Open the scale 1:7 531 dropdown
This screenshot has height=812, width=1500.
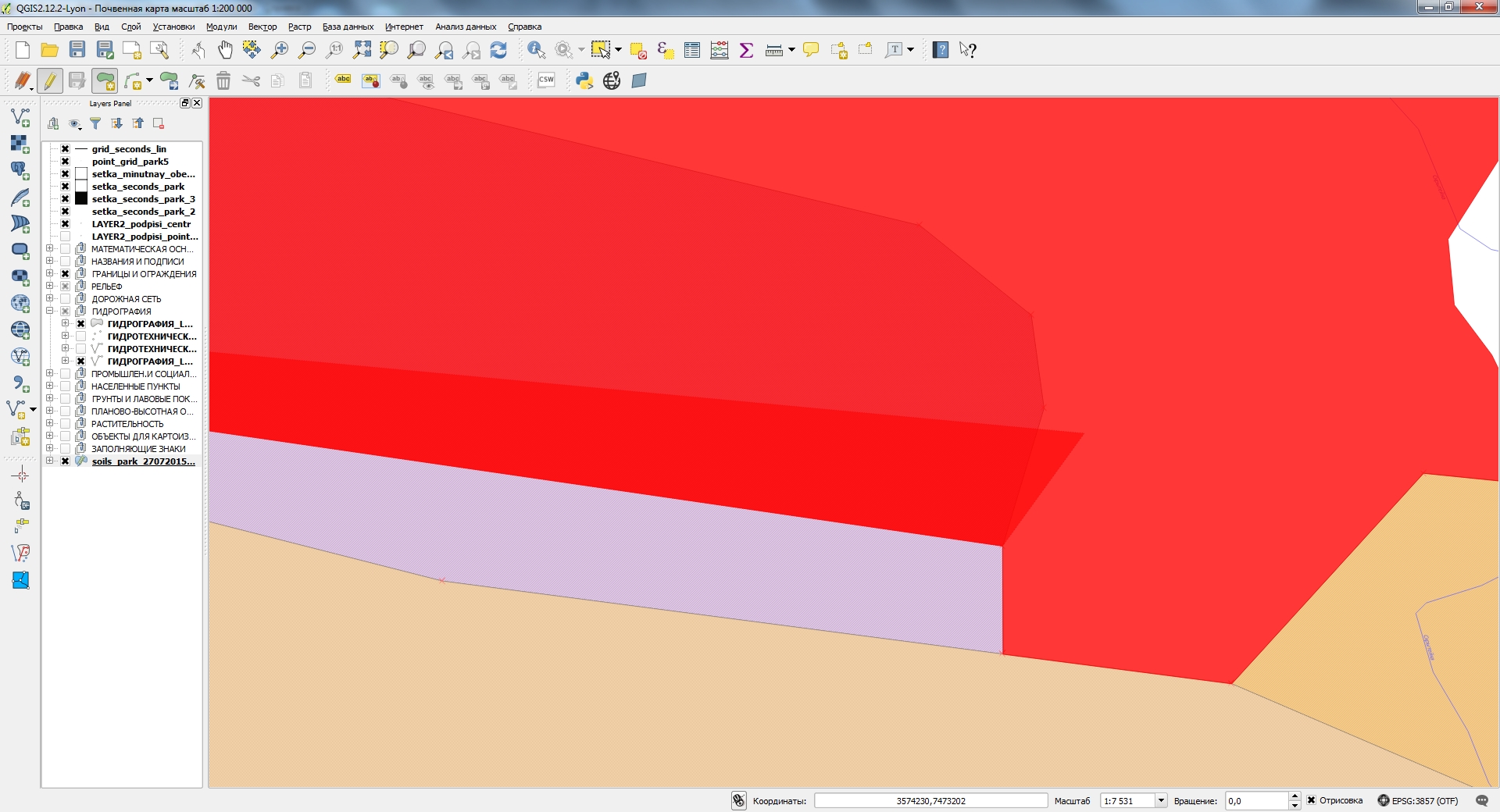pyautogui.click(x=1161, y=800)
